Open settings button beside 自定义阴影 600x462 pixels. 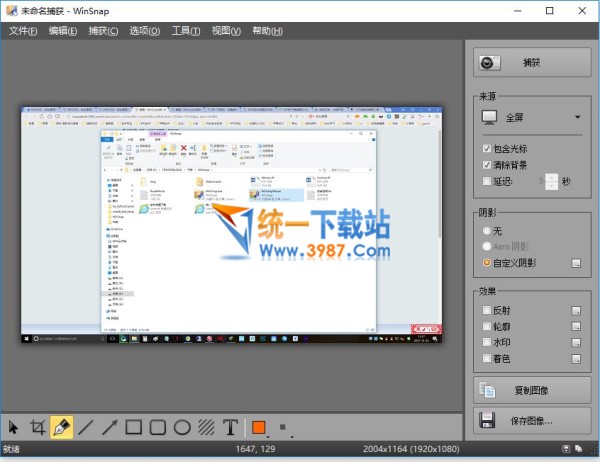pyautogui.click(x=576, y=263)
